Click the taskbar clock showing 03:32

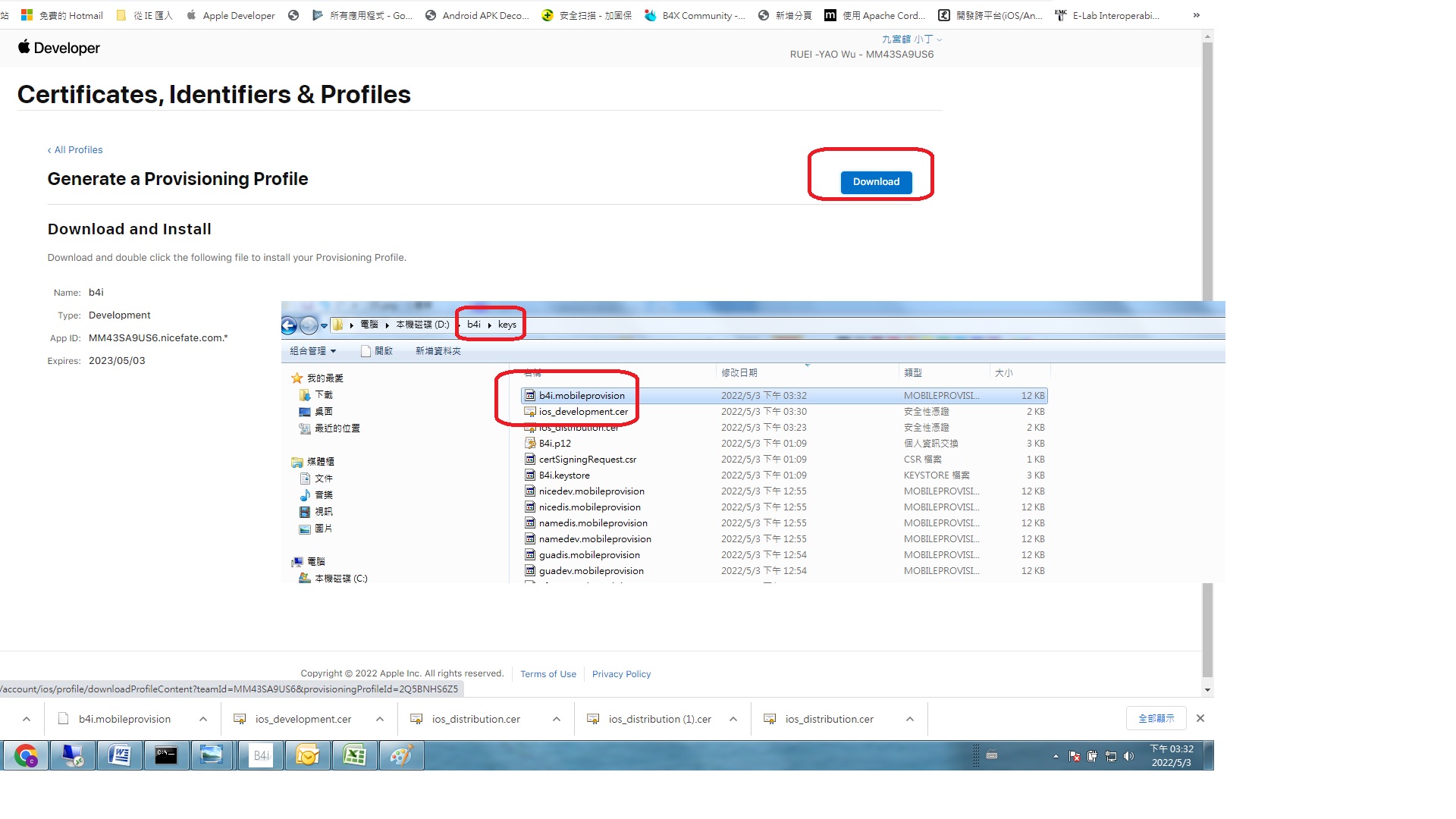pos(1171,755)
